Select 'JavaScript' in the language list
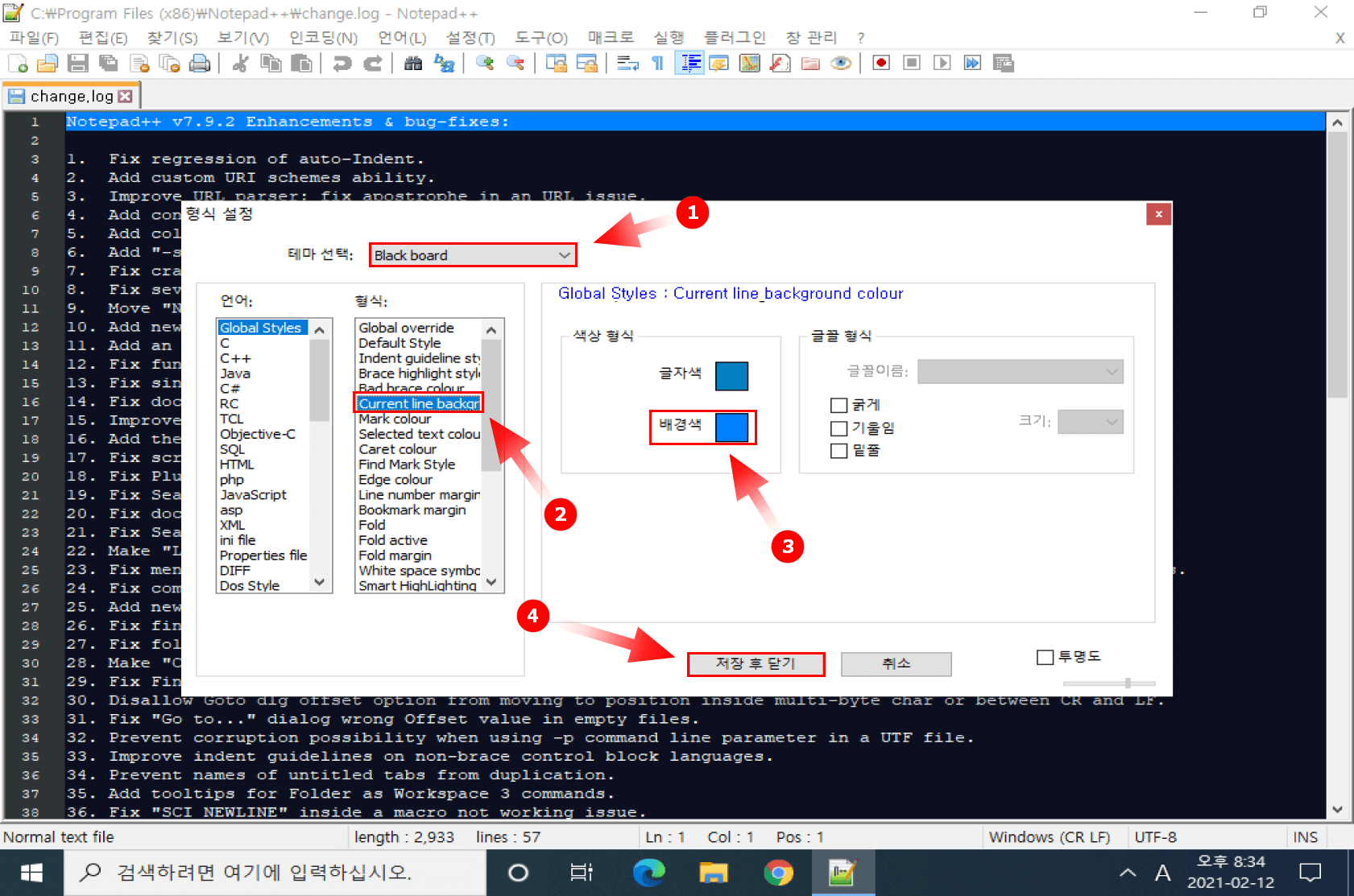The height and width of the screenshot is (896, 1354). [253, 495]
